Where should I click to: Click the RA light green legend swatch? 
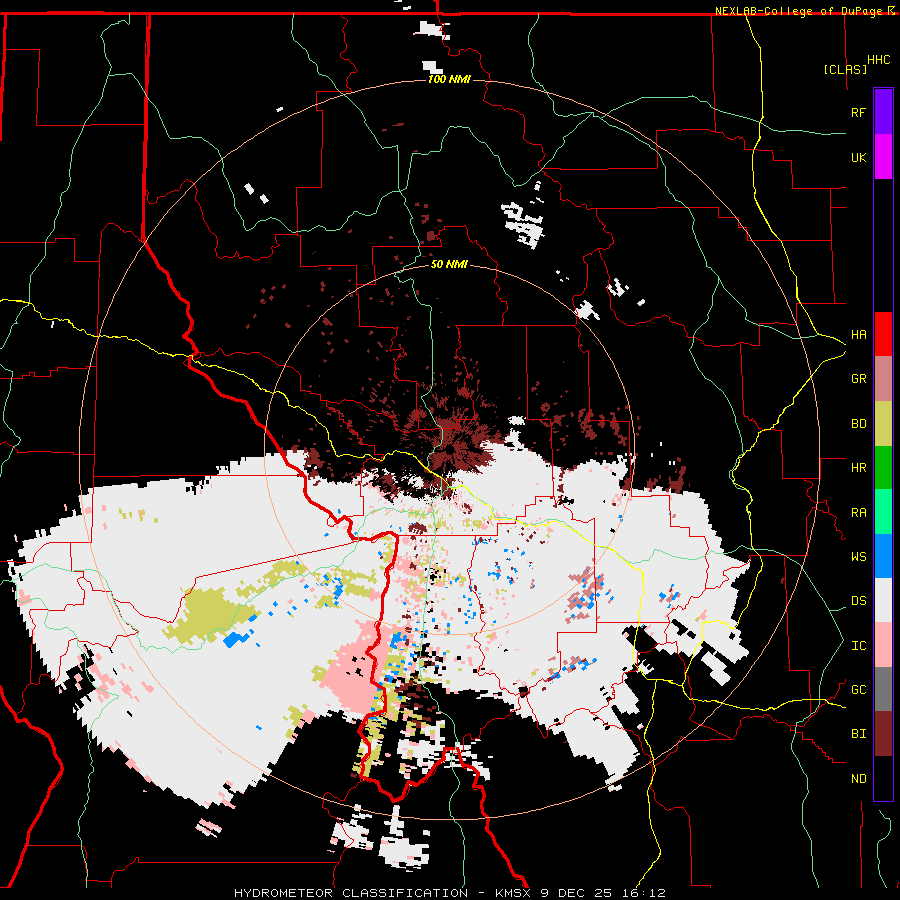click(x=883, y=512)
